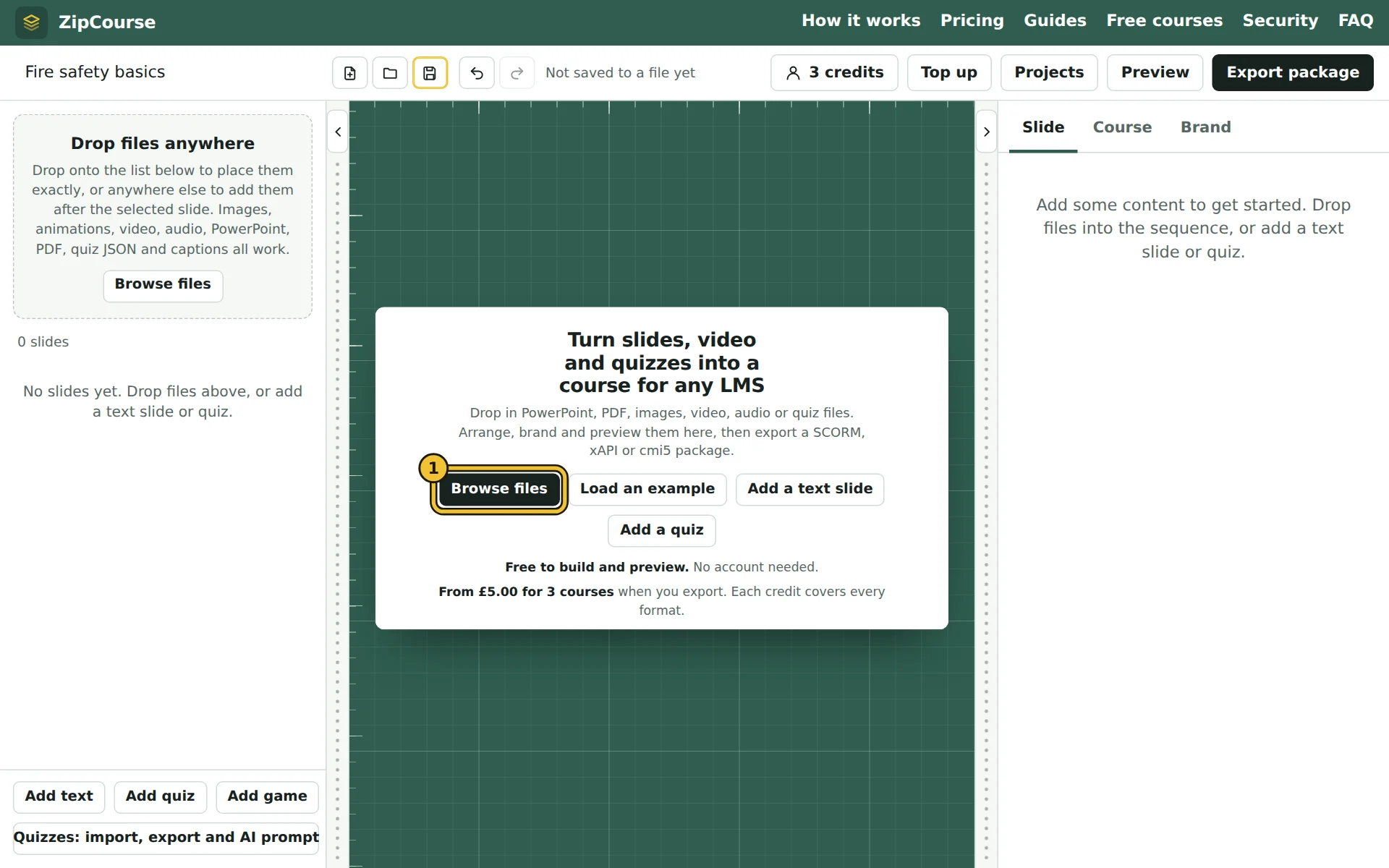The image size is (1389, 868).
Task: Top up credits
Action: (949, 73)
